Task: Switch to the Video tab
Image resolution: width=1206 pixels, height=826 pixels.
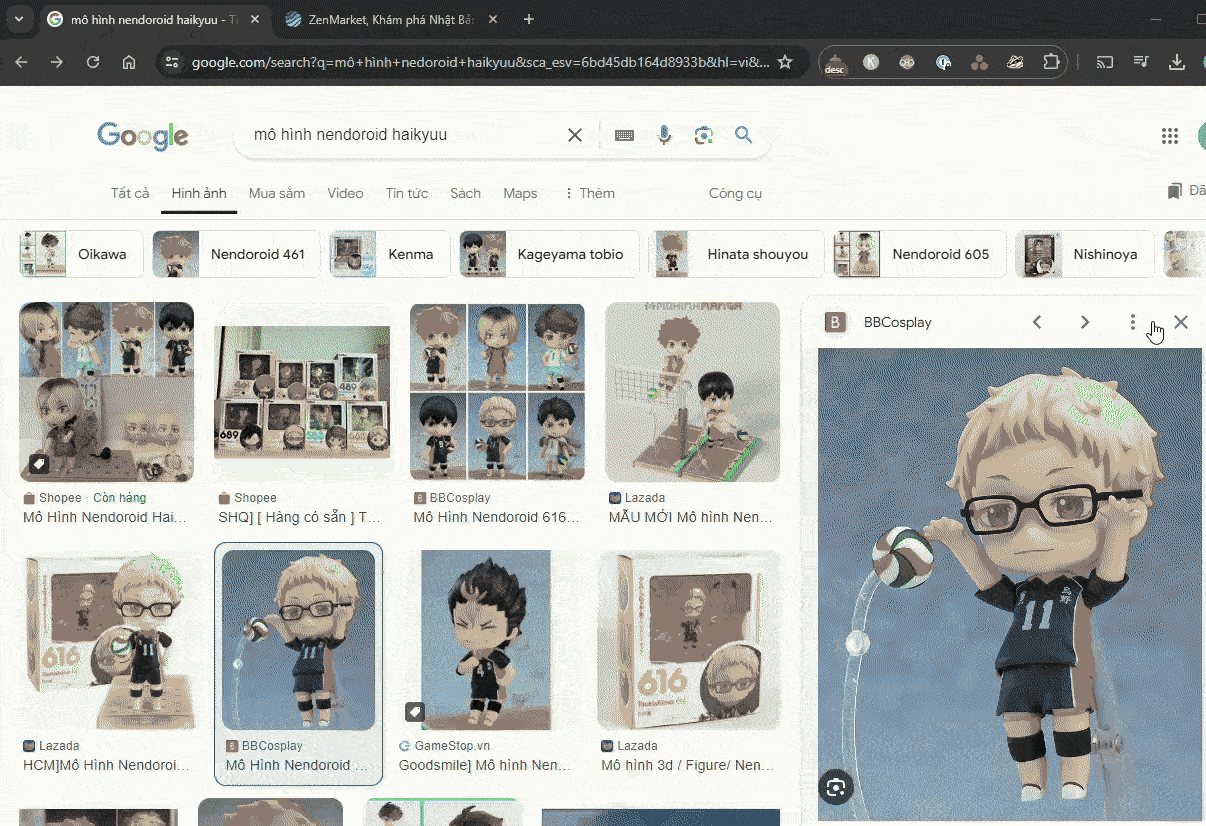Action: [346, 193]
